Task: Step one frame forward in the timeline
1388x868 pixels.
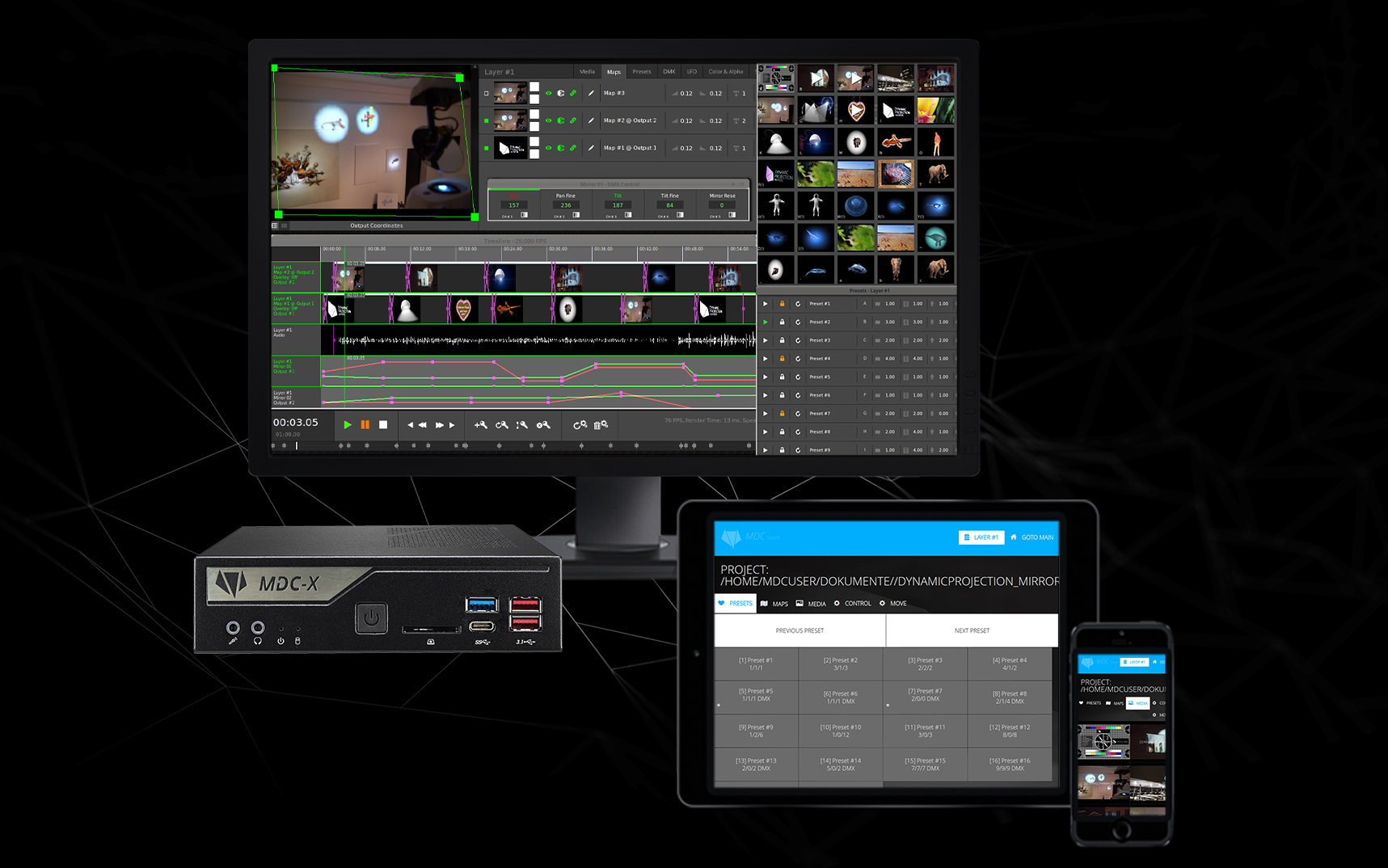Action: coord(452,425)
